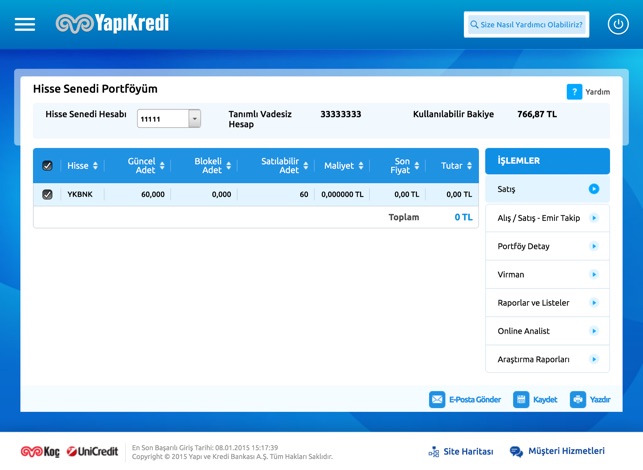Viewport: 643px width, 470px height.
Task: Click the 33333333 account number
Action: tap(341, 114)
